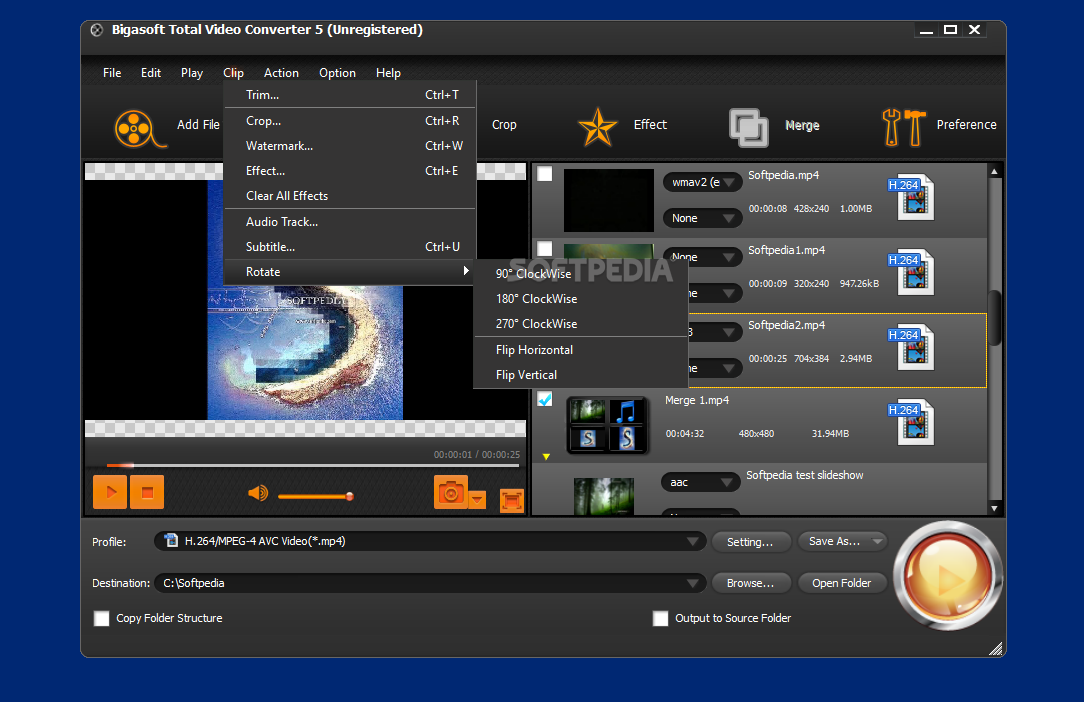Click the Setting... button
1084x702 pixels.
pos(750,542)
